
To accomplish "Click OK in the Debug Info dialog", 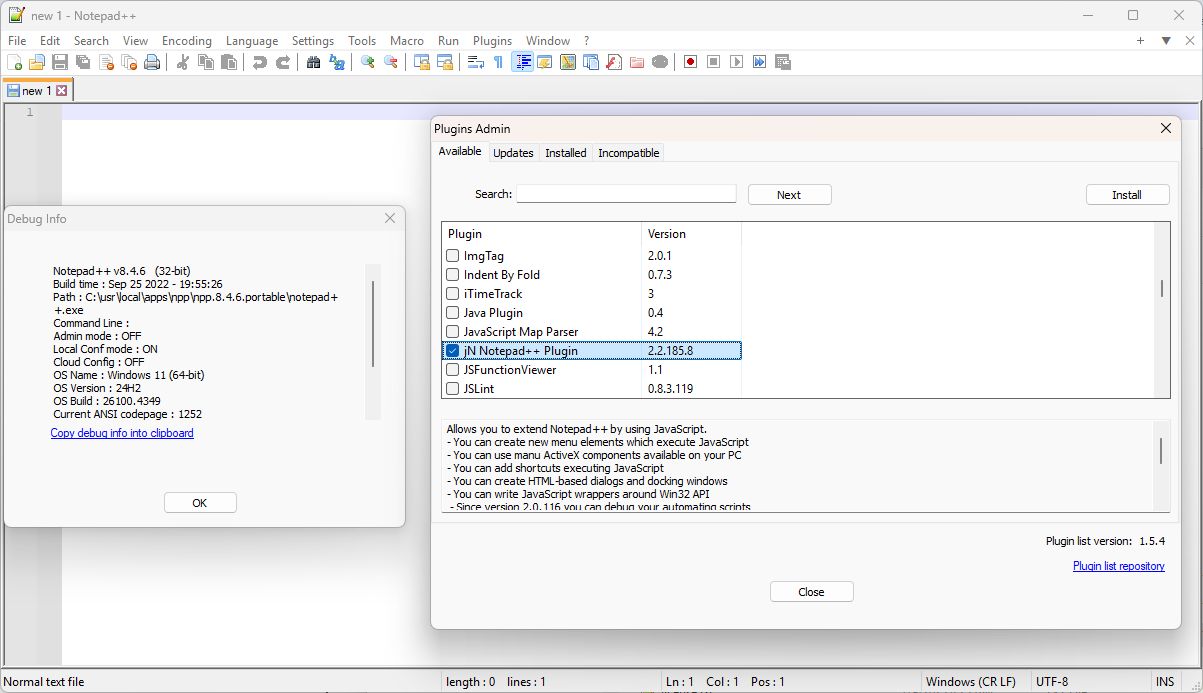I will pos(200,503).
